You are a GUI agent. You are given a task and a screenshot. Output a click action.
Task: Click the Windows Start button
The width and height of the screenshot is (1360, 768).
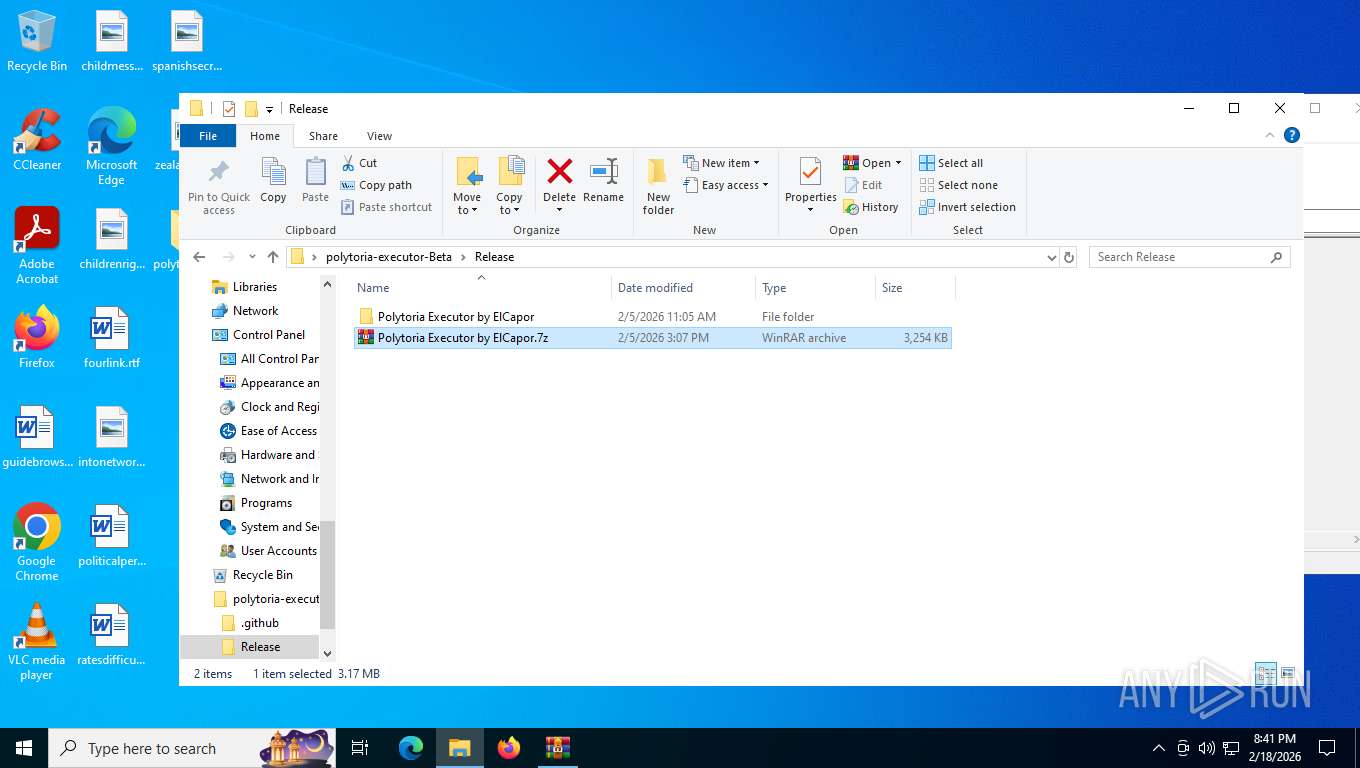tap(24, 748)
